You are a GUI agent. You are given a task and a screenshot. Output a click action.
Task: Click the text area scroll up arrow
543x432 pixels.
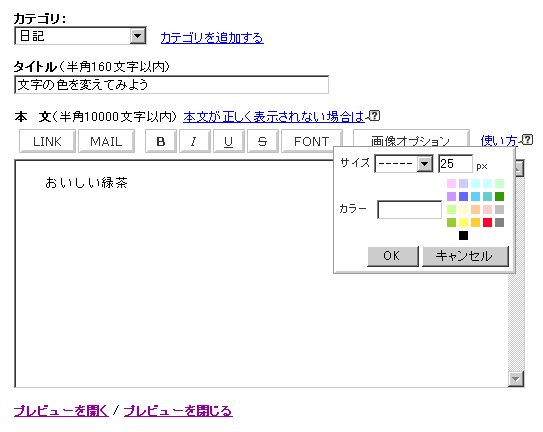tap(519, 169)
